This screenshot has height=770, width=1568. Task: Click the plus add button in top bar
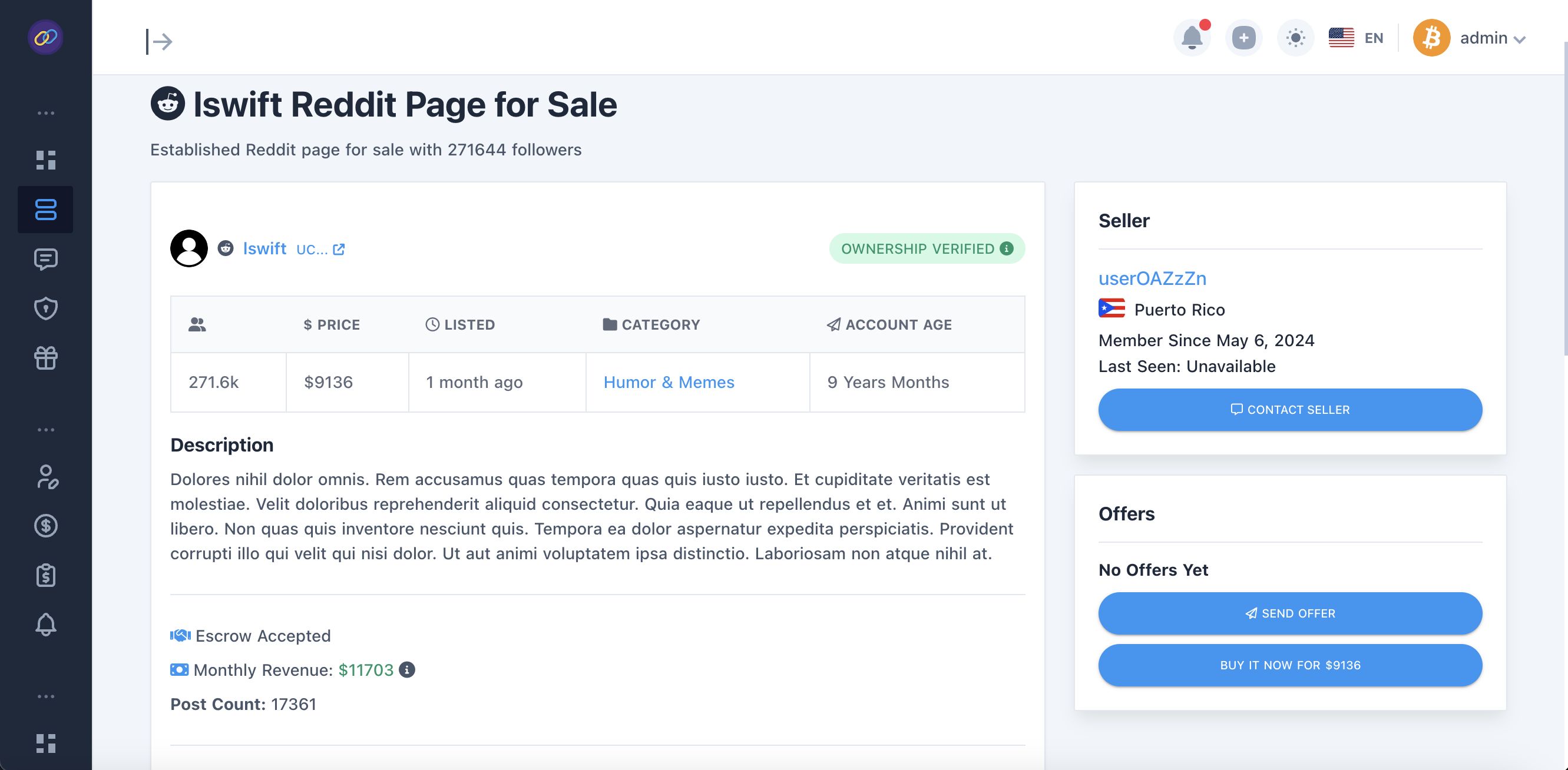(x=1243, y=38)
